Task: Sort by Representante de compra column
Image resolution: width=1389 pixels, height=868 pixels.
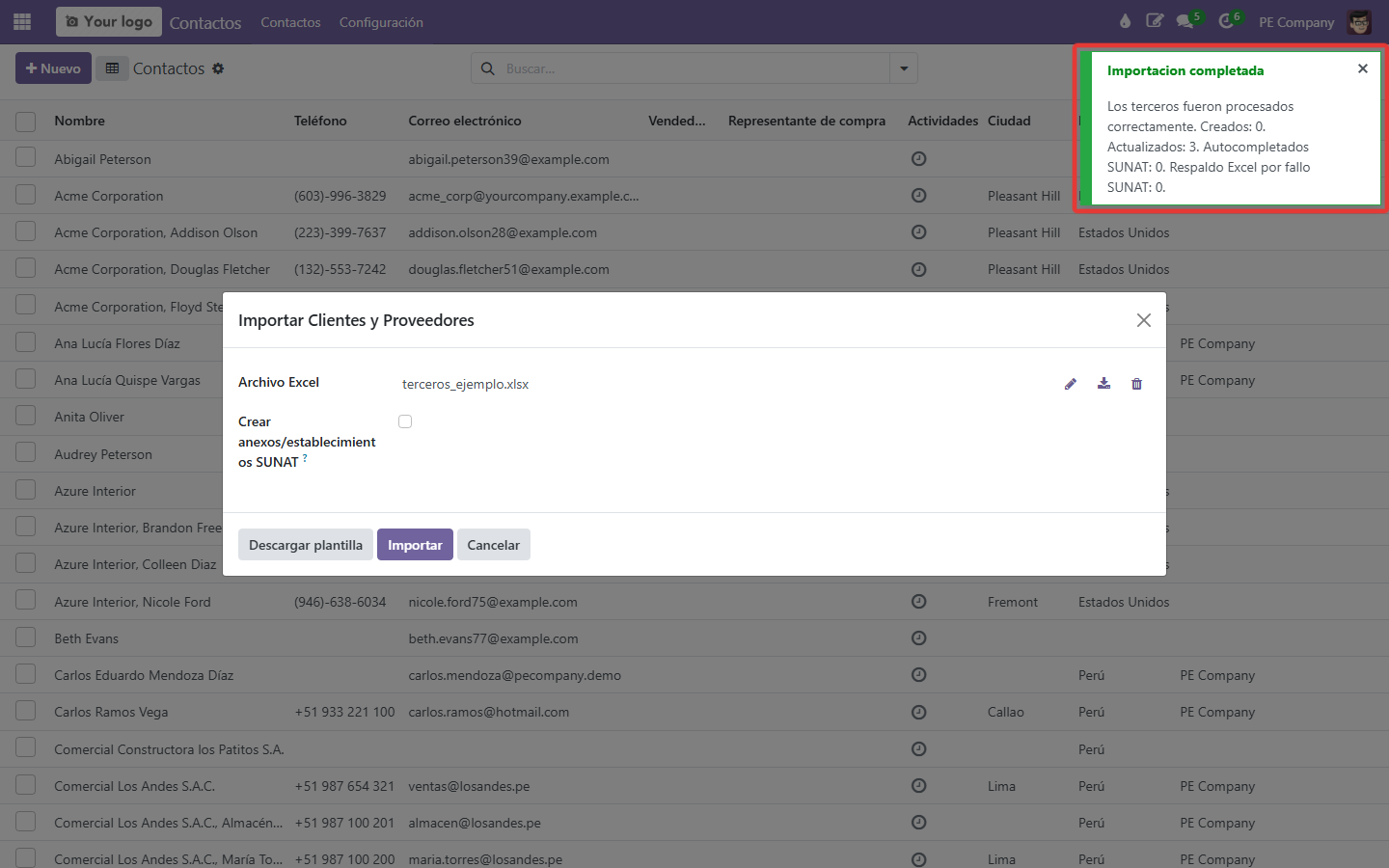Action: tap(806, 121)
